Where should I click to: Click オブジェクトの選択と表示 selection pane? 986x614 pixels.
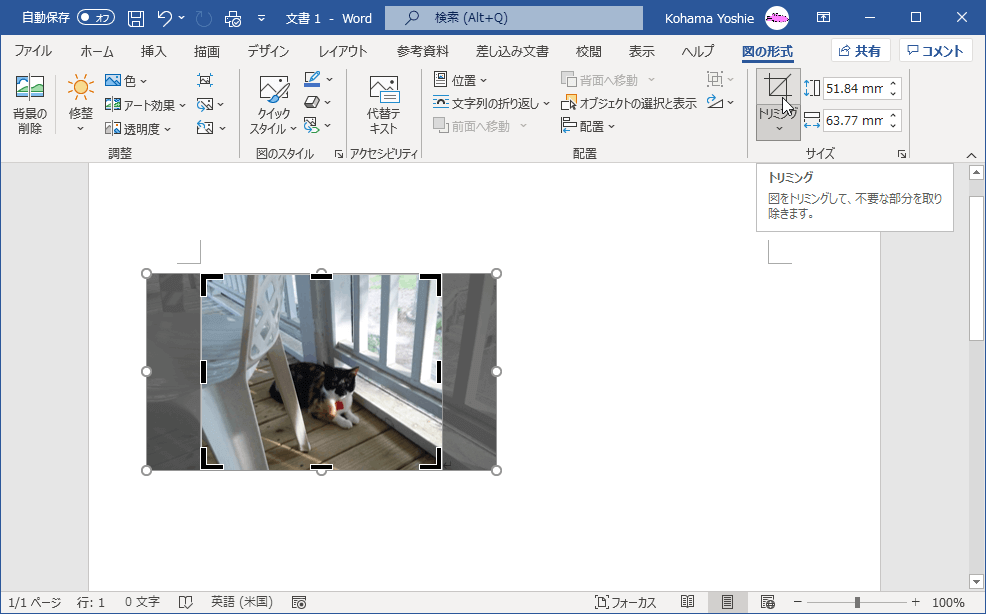[x=629, y=103]
